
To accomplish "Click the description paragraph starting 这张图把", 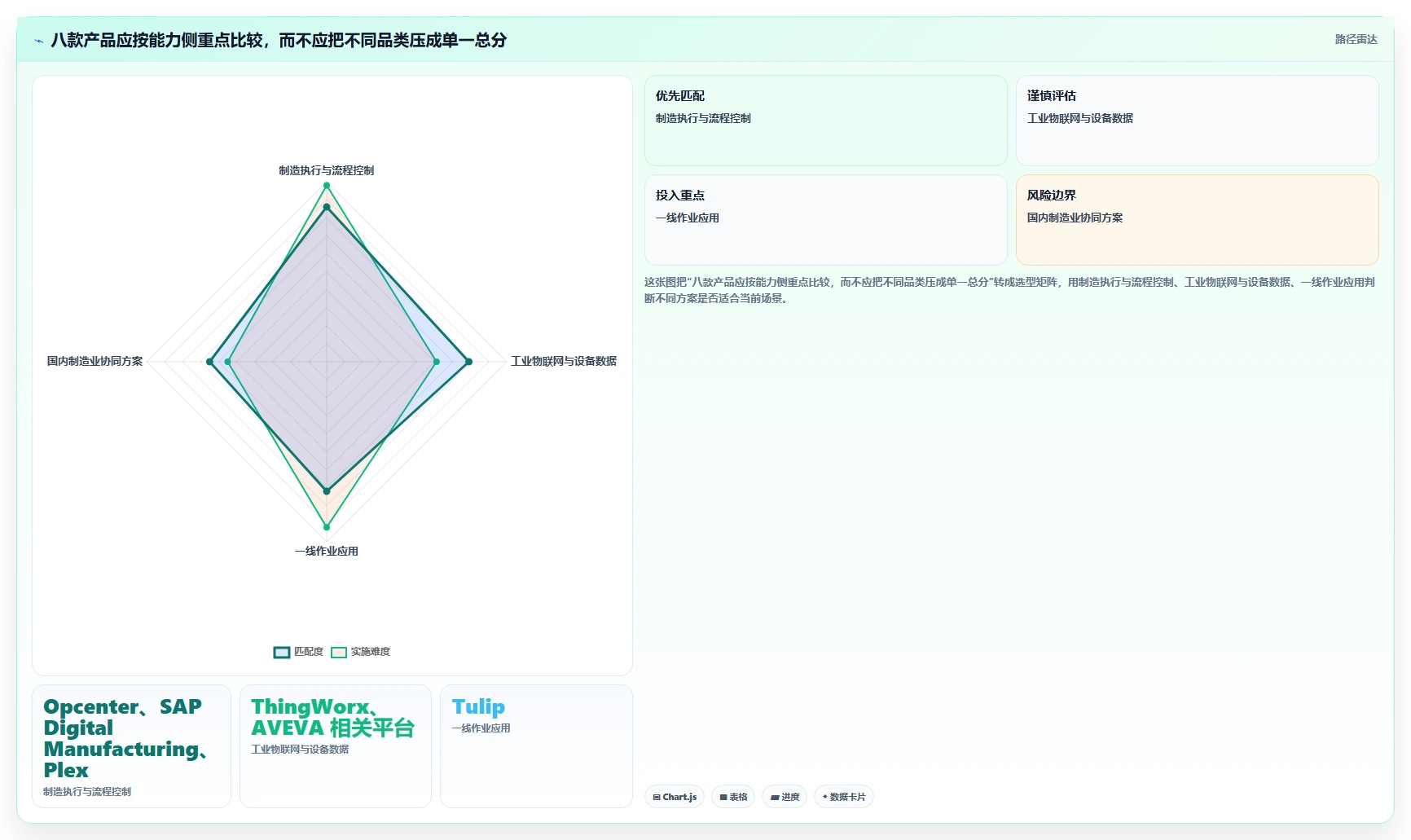I will 1010,290.
